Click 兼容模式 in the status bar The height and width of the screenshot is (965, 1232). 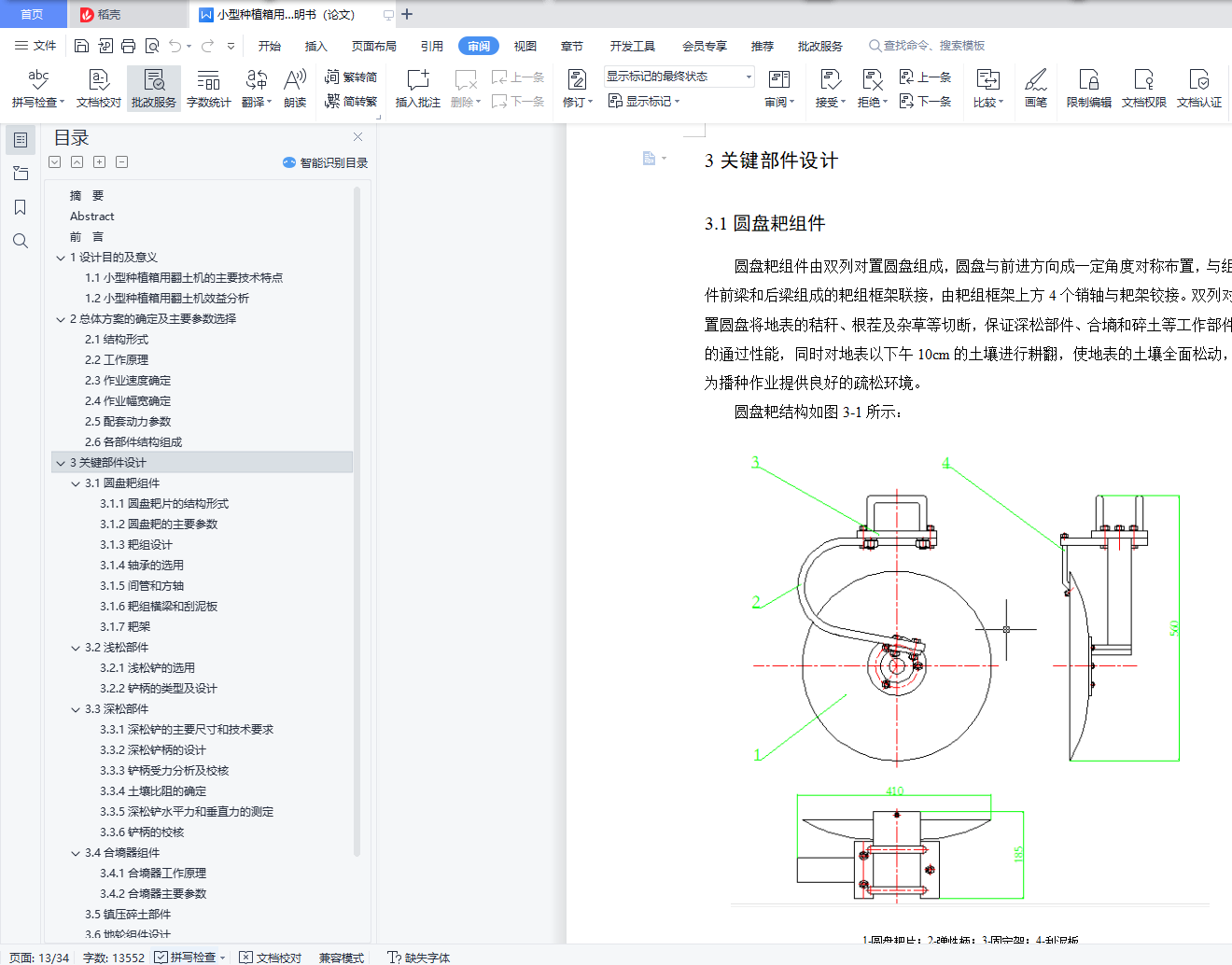click(x=342, y=958)
